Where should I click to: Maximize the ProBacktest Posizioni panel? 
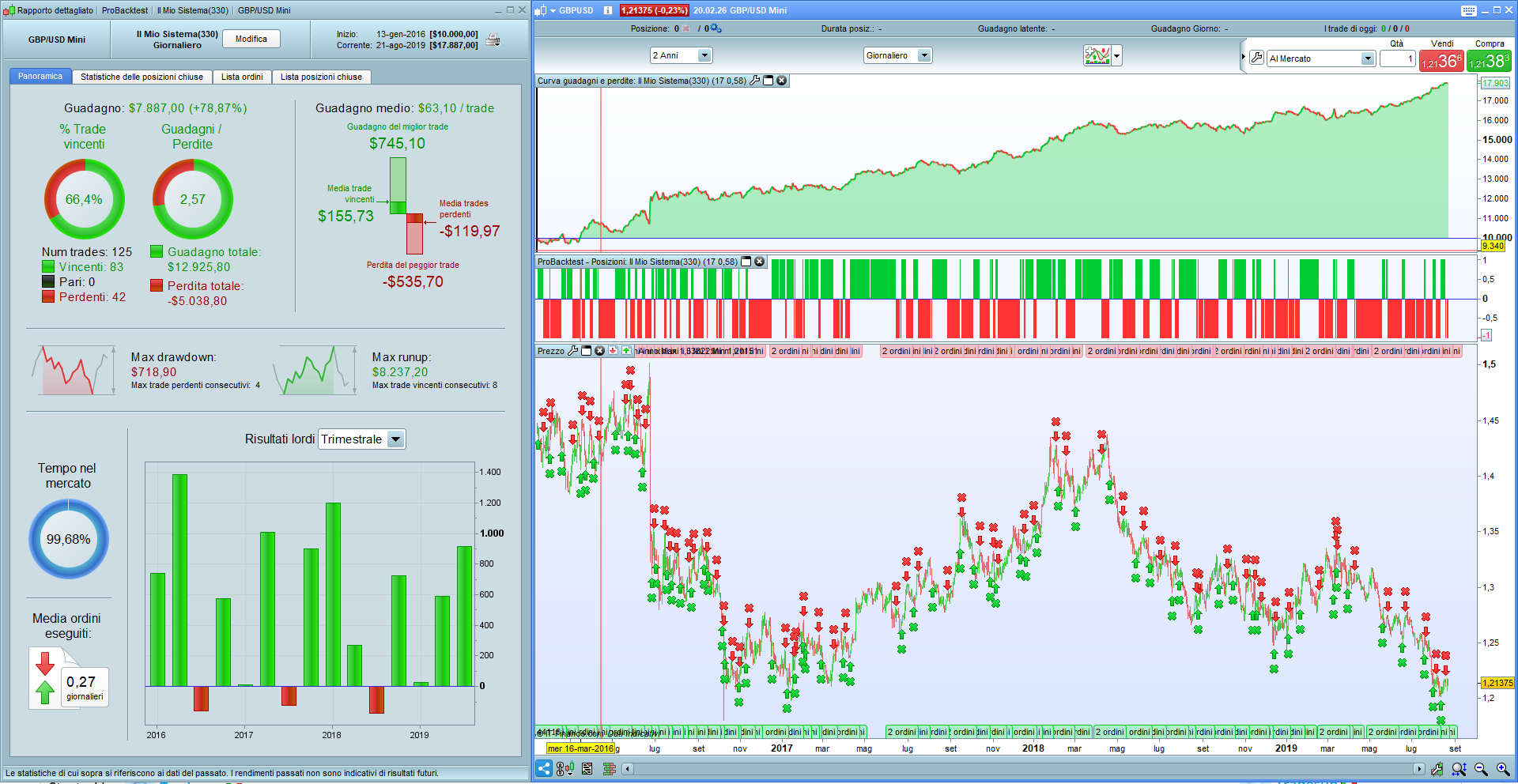[746, 262]
